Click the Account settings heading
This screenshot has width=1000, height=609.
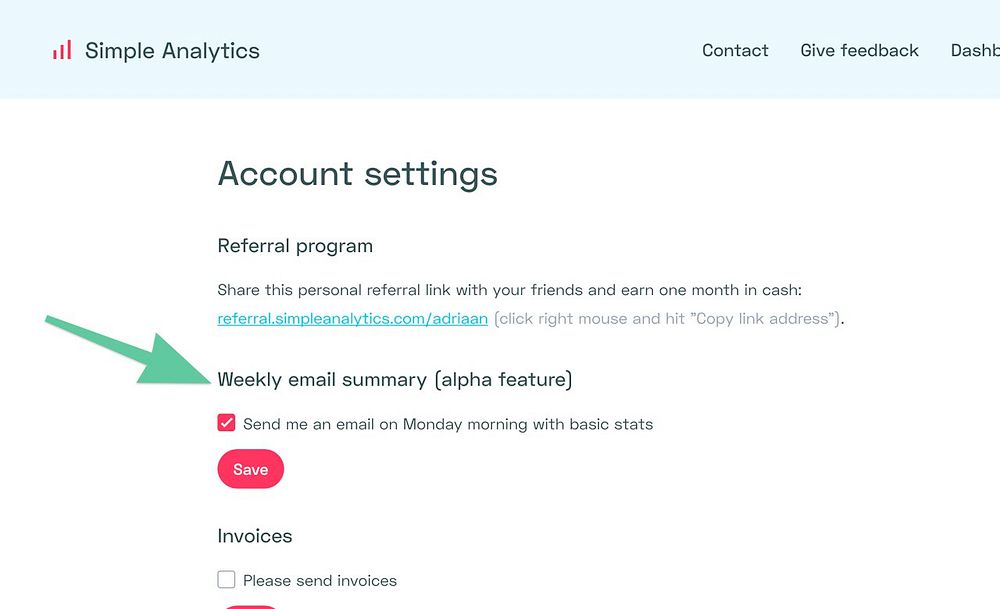(x=357, y=174)
